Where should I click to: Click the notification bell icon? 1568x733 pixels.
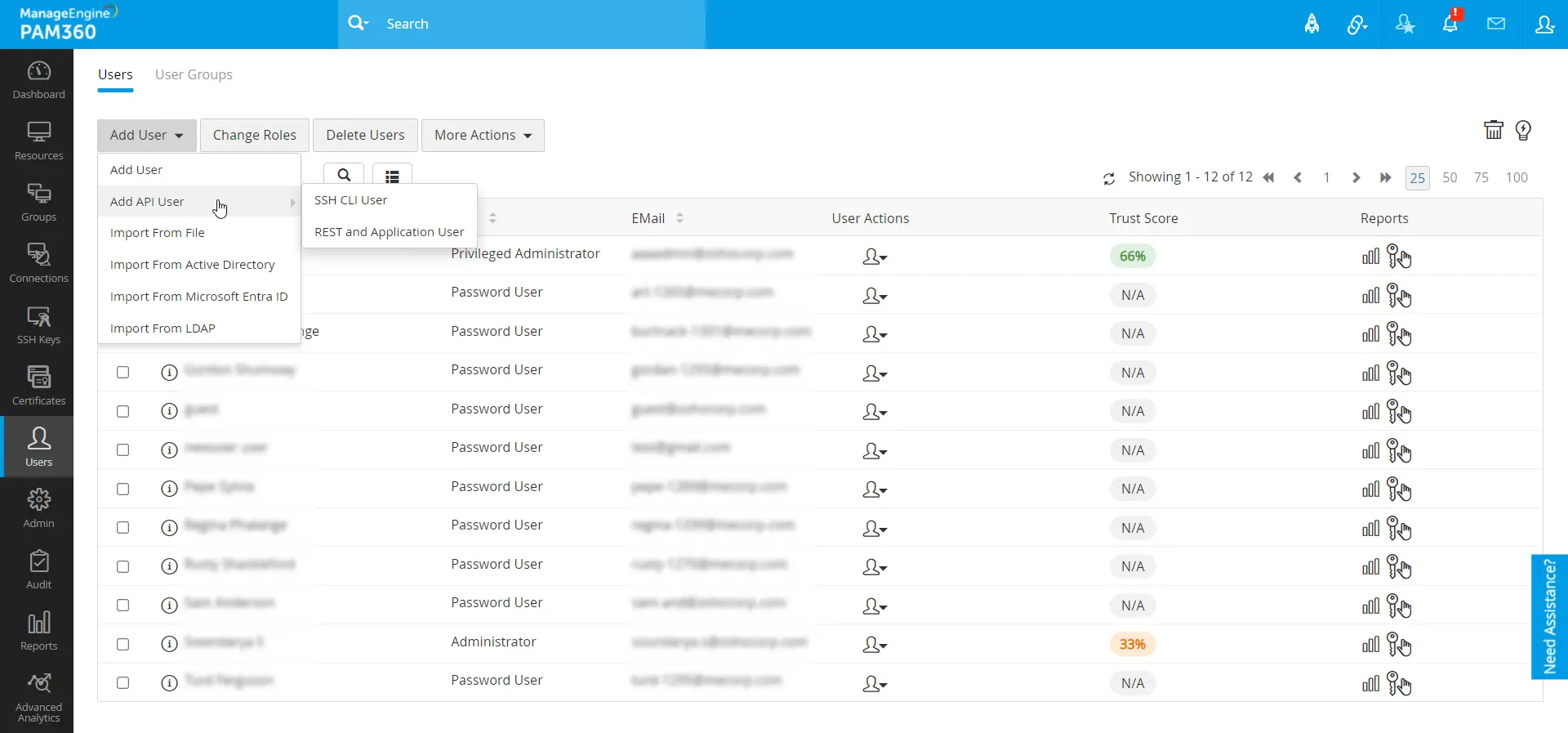click(1450, 24)
